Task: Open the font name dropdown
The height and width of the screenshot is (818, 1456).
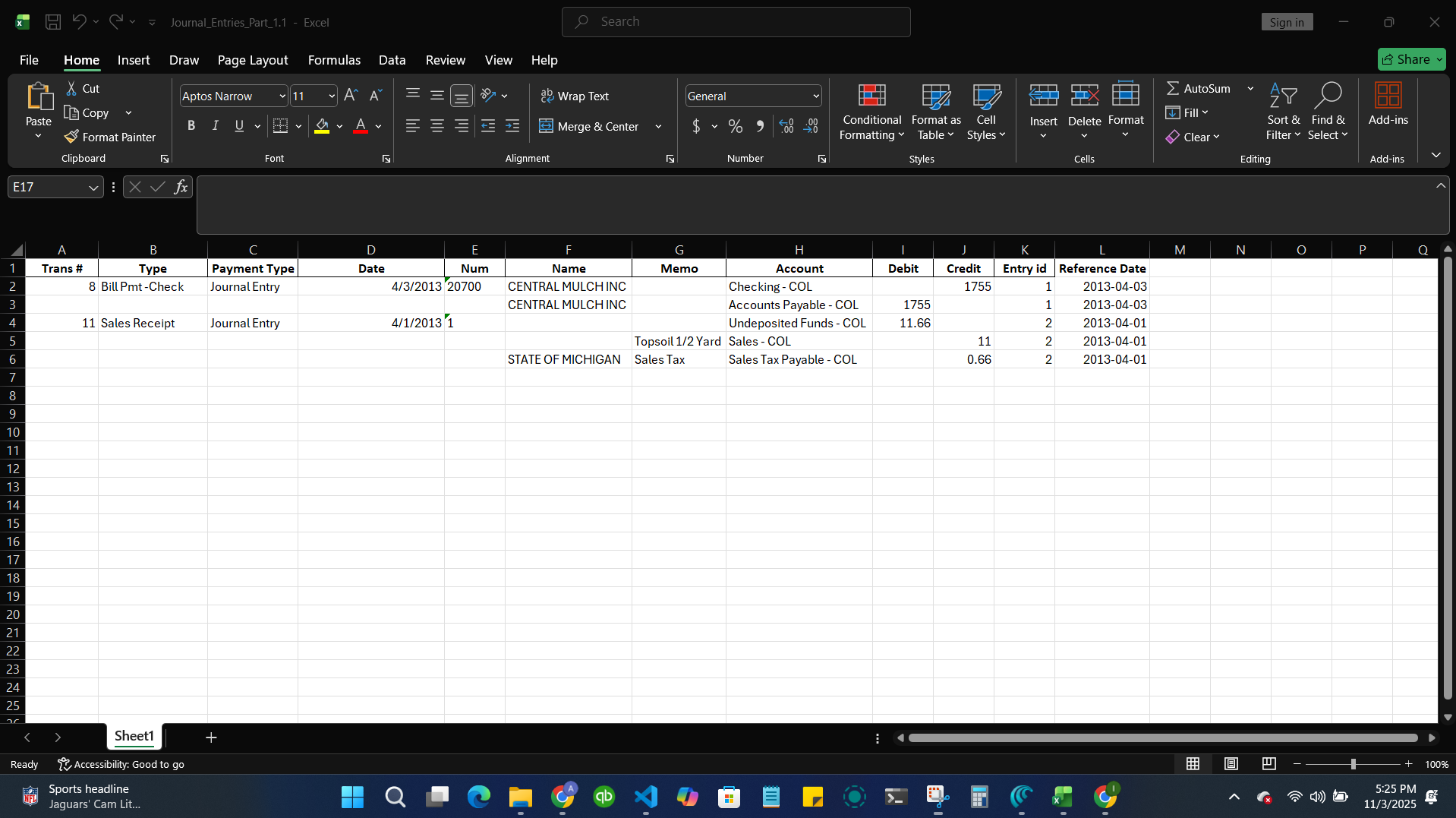Action: tap(282, 96)
